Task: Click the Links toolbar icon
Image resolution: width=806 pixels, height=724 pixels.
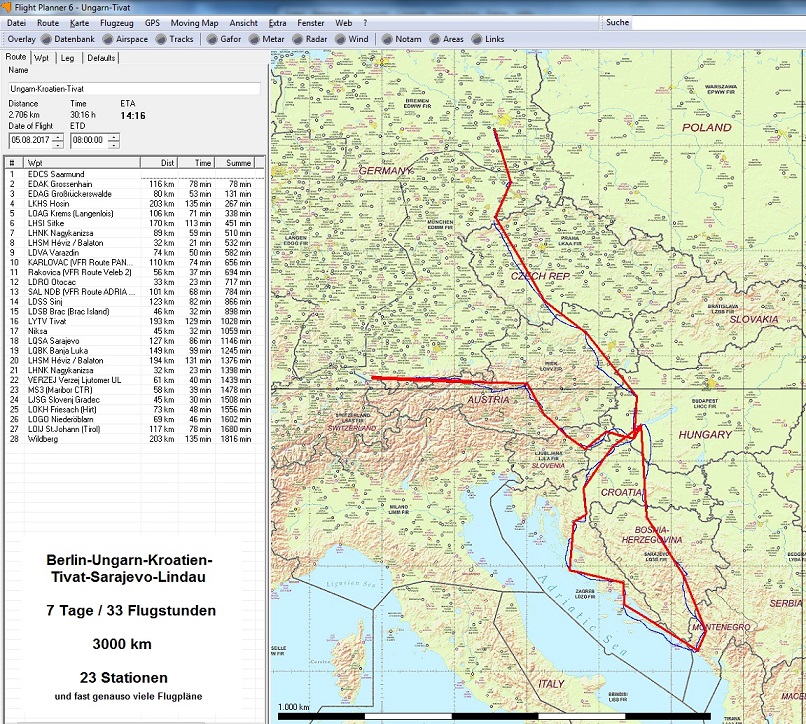Action: tap(478, 39)
